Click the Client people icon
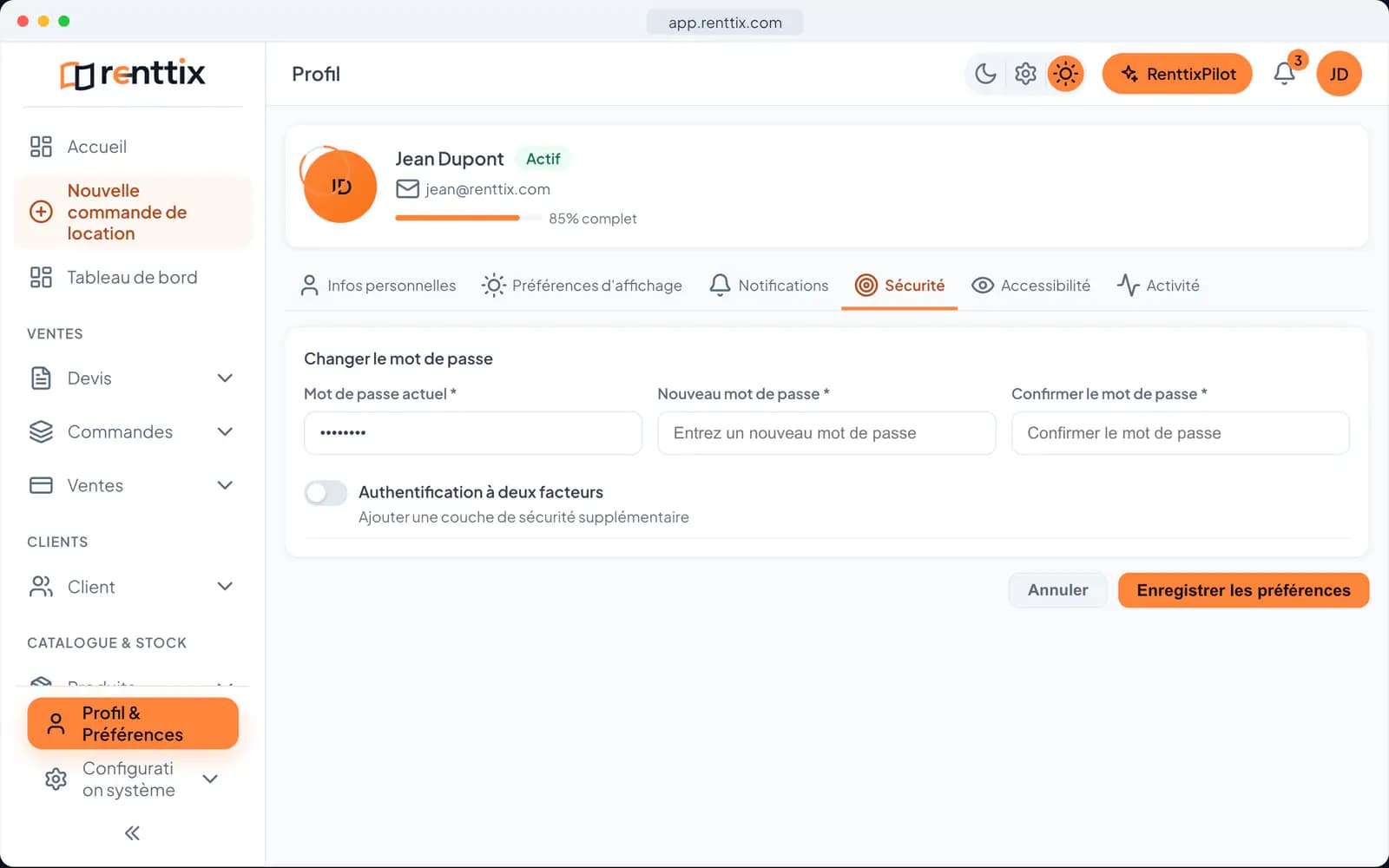The height and width of the screenshot is (868, 1389). pyautogui.click(x=41, y=587)
